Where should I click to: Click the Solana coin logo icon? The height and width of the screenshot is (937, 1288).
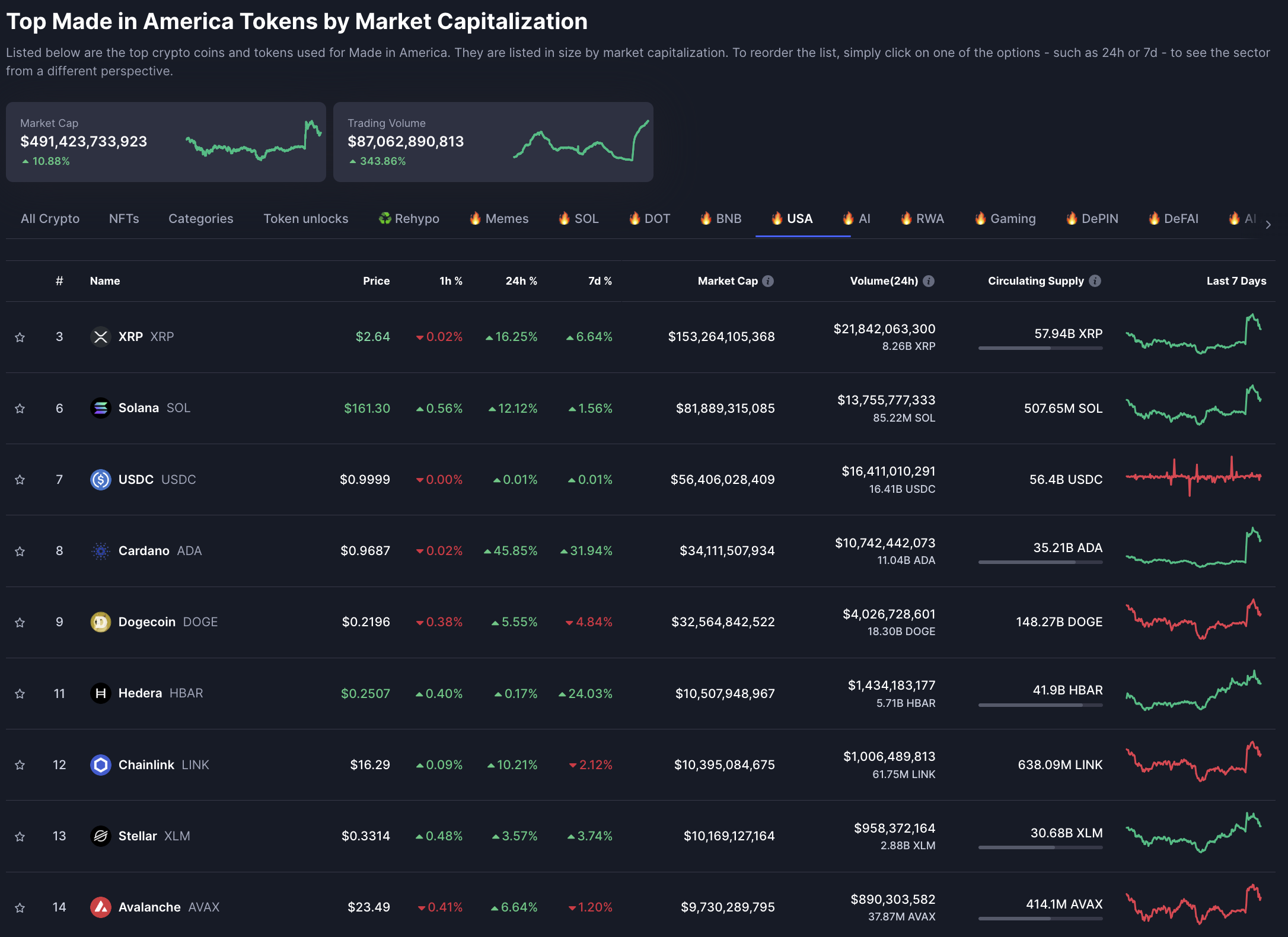point(101,408)
